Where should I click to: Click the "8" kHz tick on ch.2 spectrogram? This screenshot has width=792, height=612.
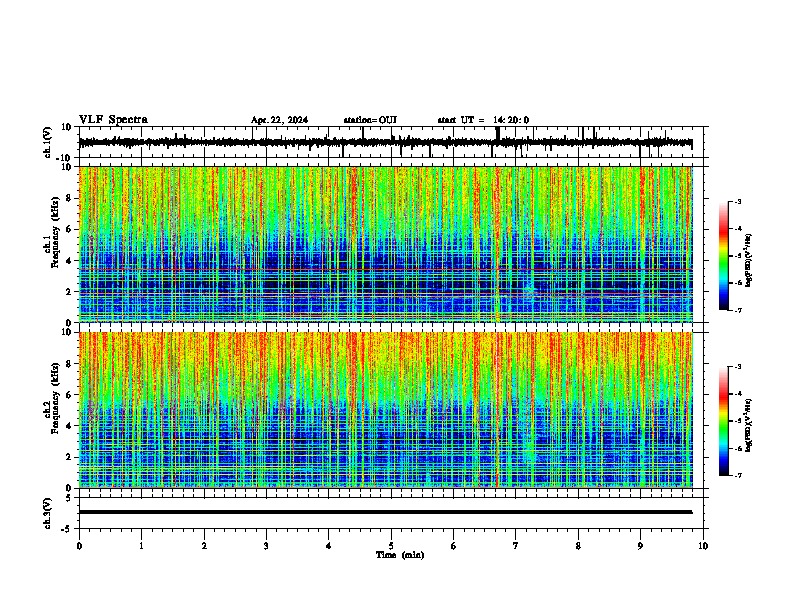(x=69, y=364)
